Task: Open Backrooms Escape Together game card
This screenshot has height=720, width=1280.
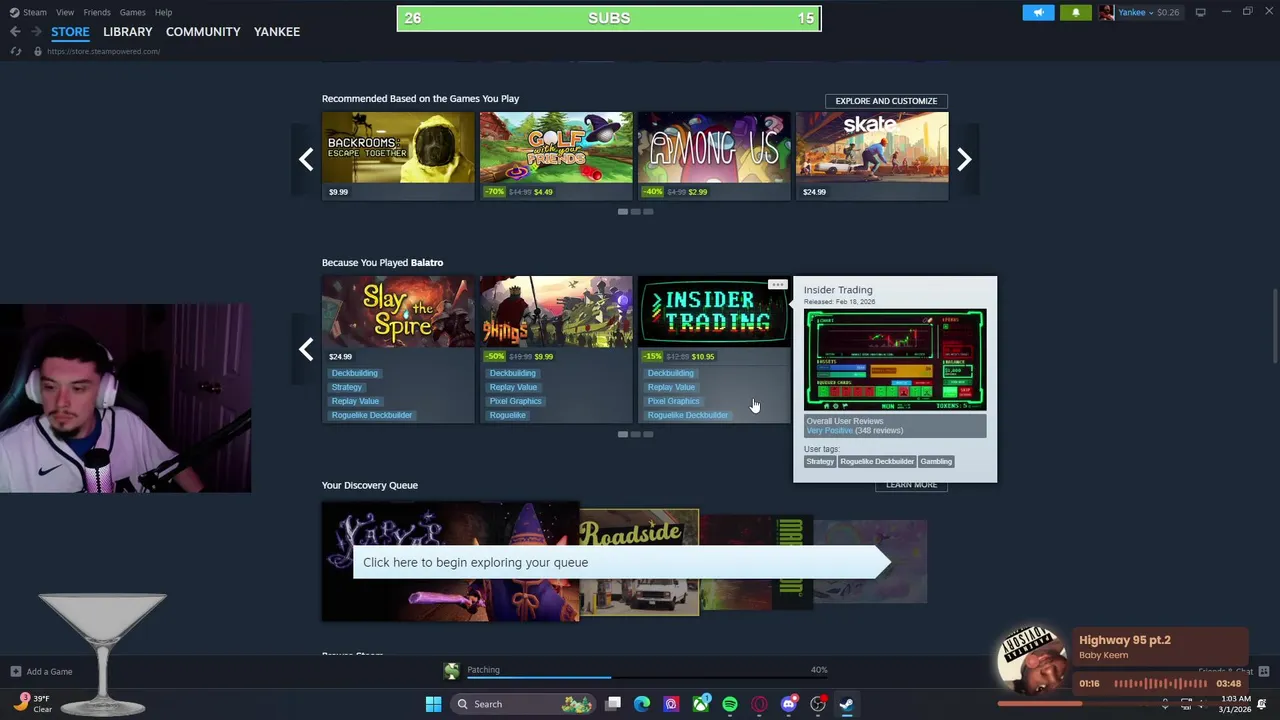Action: tap(398, 156)
